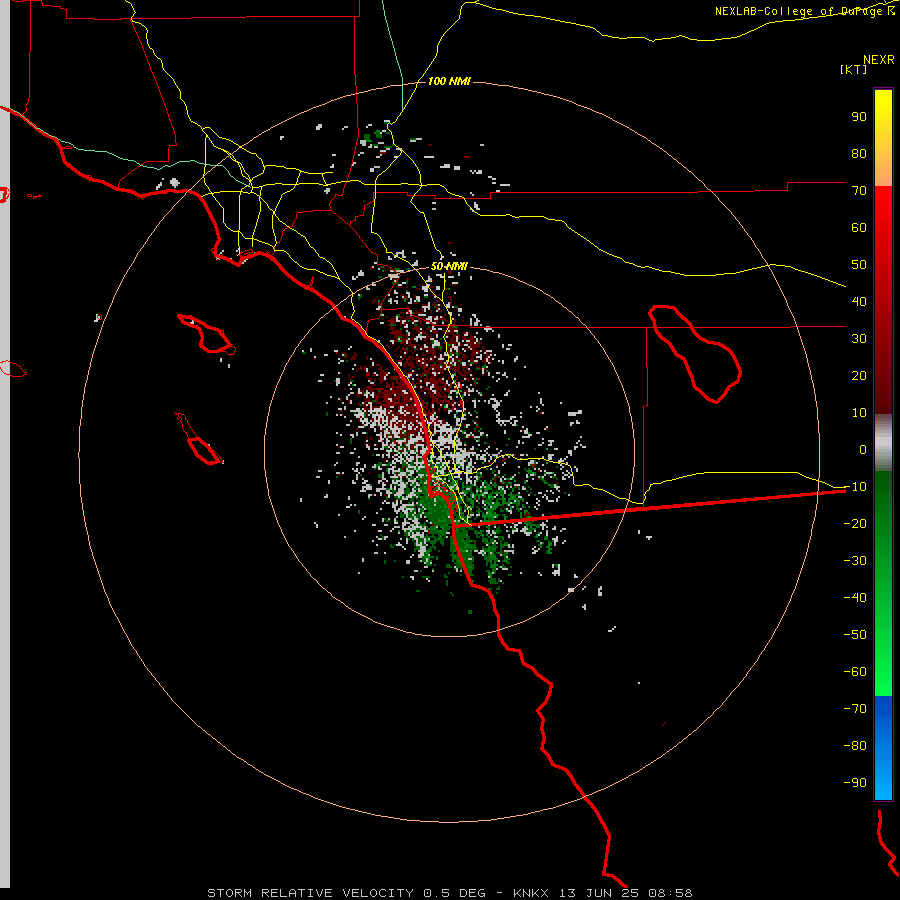The width and height of the screenshot is (900, 900).
Task: Pick the gray zero-velocity segment of the scale
Action: click(x=883, y=443)
